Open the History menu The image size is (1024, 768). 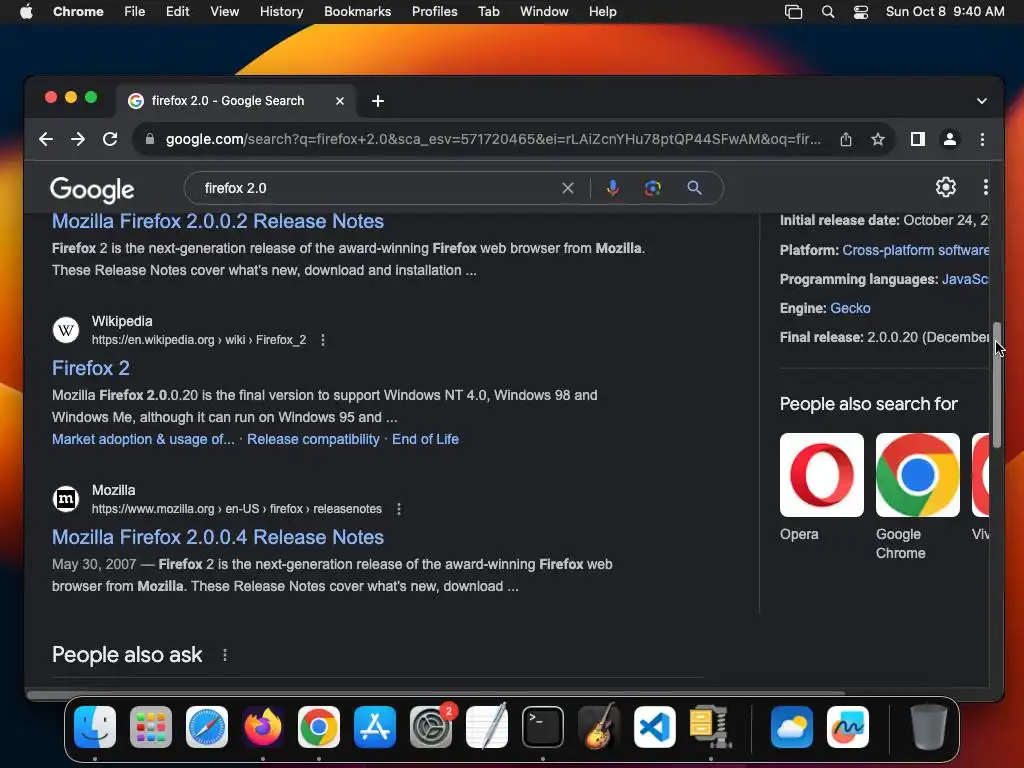281,12
